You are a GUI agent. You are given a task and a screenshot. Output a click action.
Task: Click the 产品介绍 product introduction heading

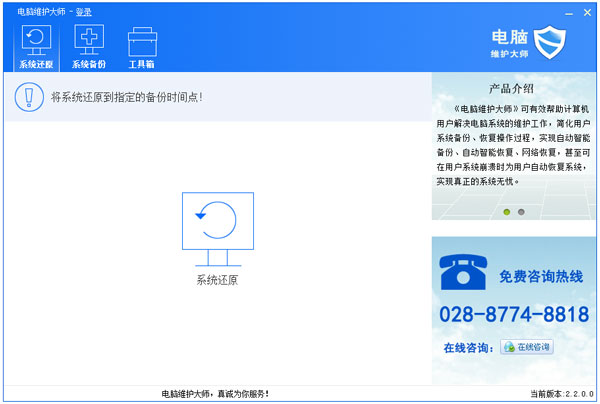tap(514, 88)
